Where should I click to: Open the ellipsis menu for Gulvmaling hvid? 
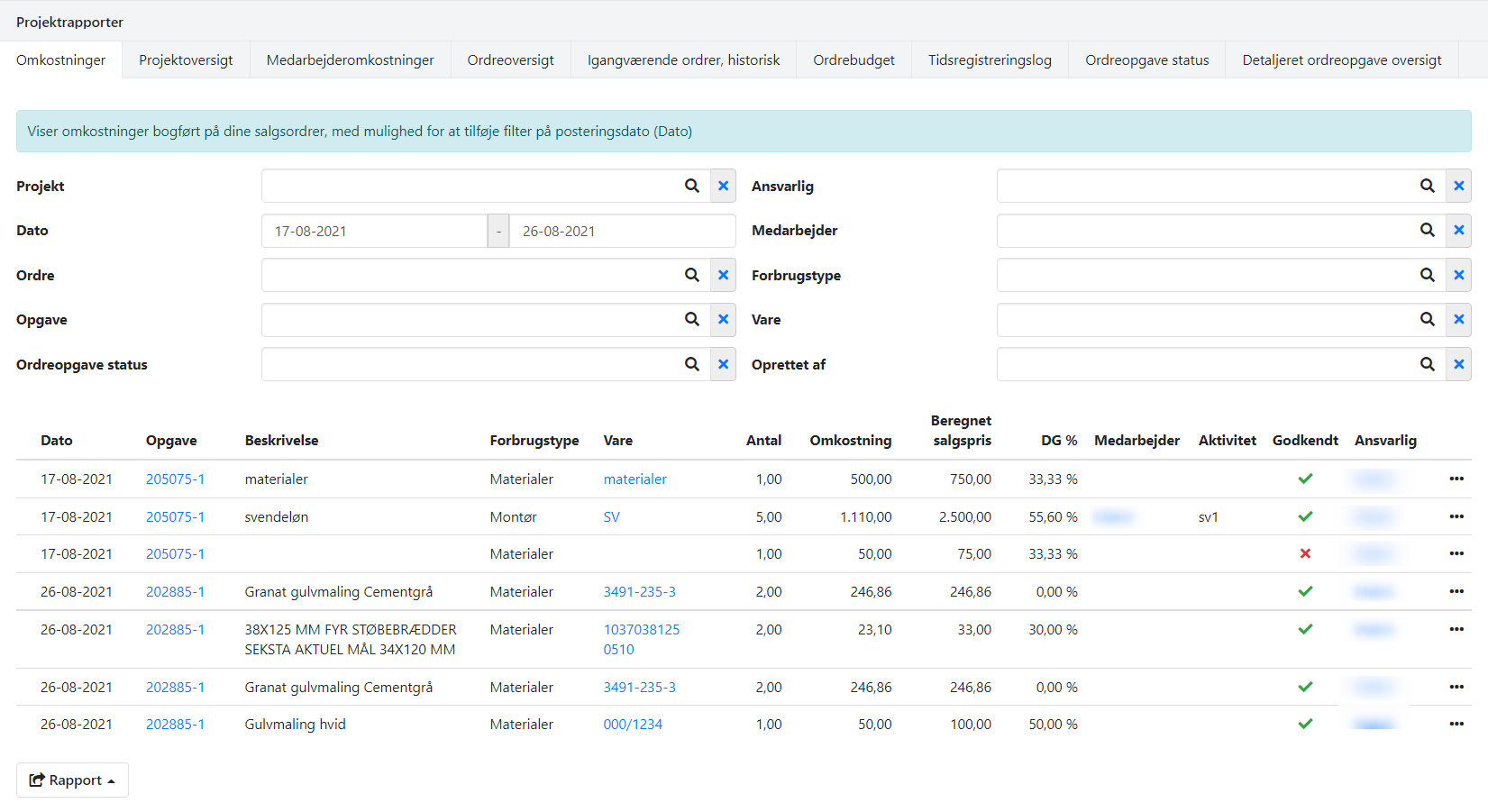point(1457,724)
